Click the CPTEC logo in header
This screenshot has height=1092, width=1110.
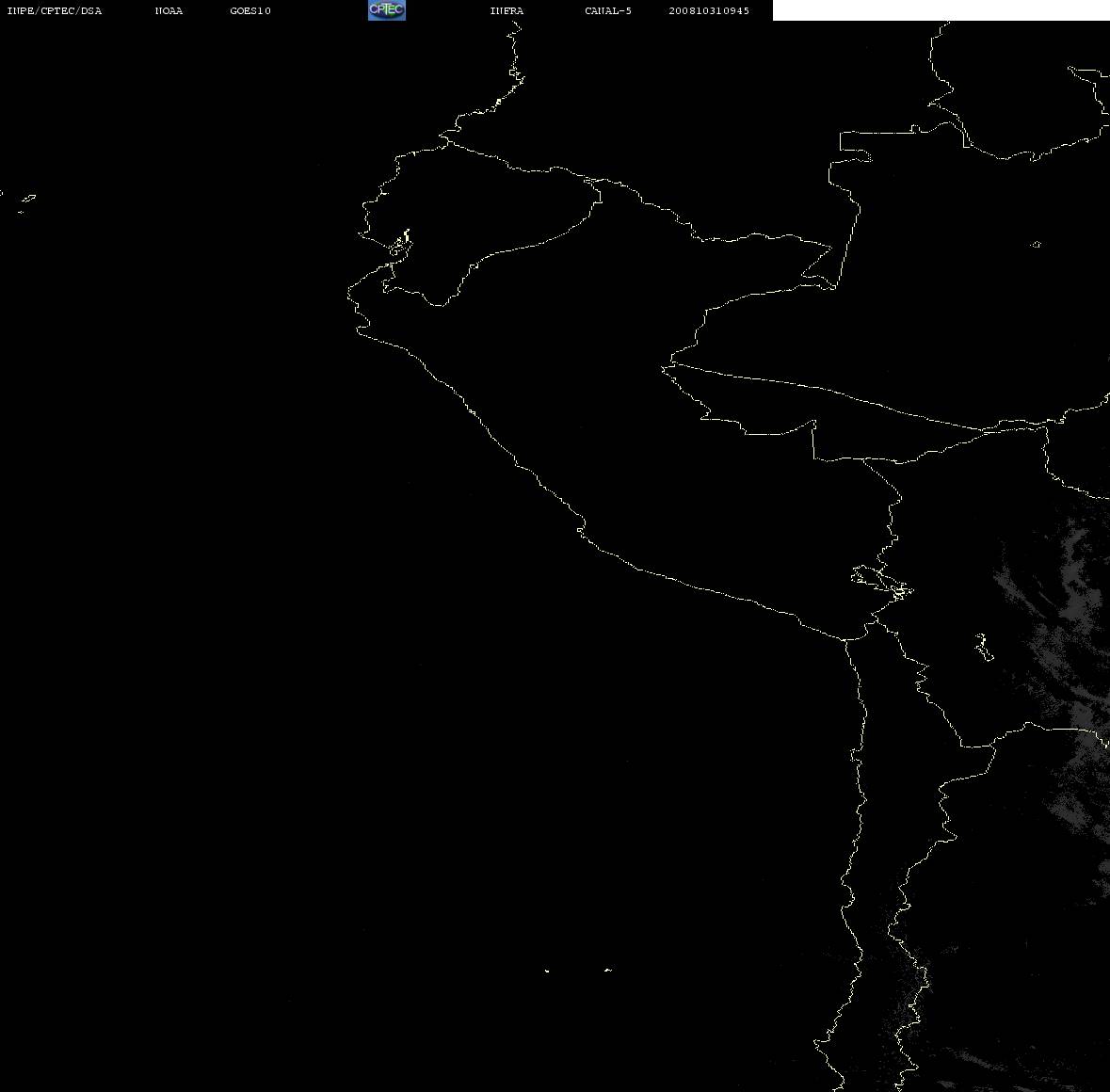pos(387,10)
